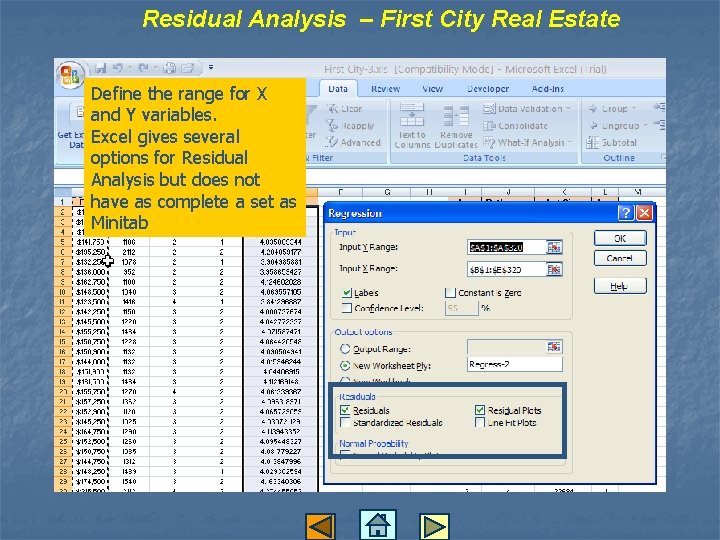This screenshot has height=540, width=720.
Task: Click the Input X Range field
Action: tap(506, 270)
